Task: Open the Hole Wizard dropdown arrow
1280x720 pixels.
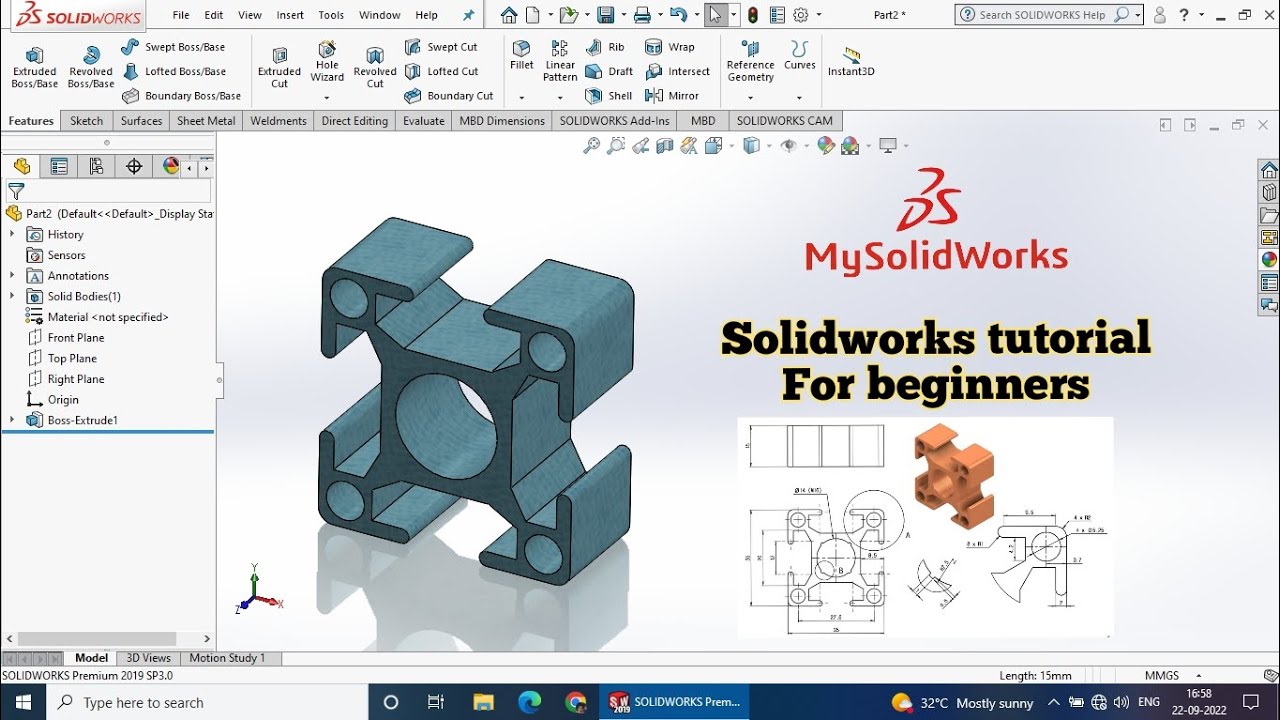Action: (327, 98)
